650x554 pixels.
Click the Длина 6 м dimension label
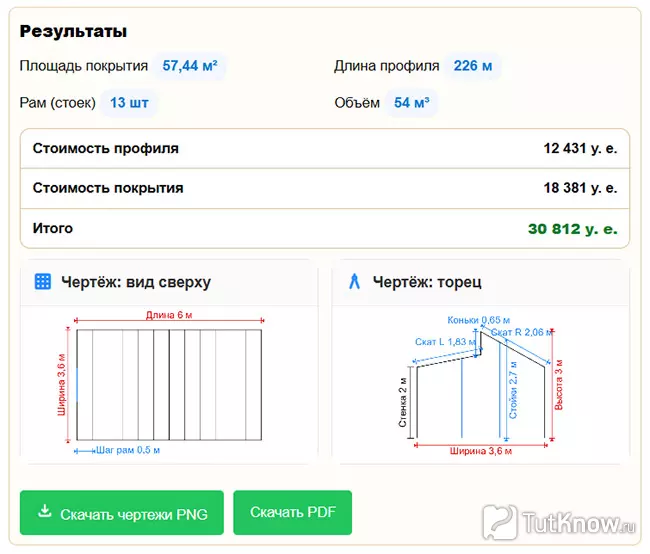click(x=169, y=315)
